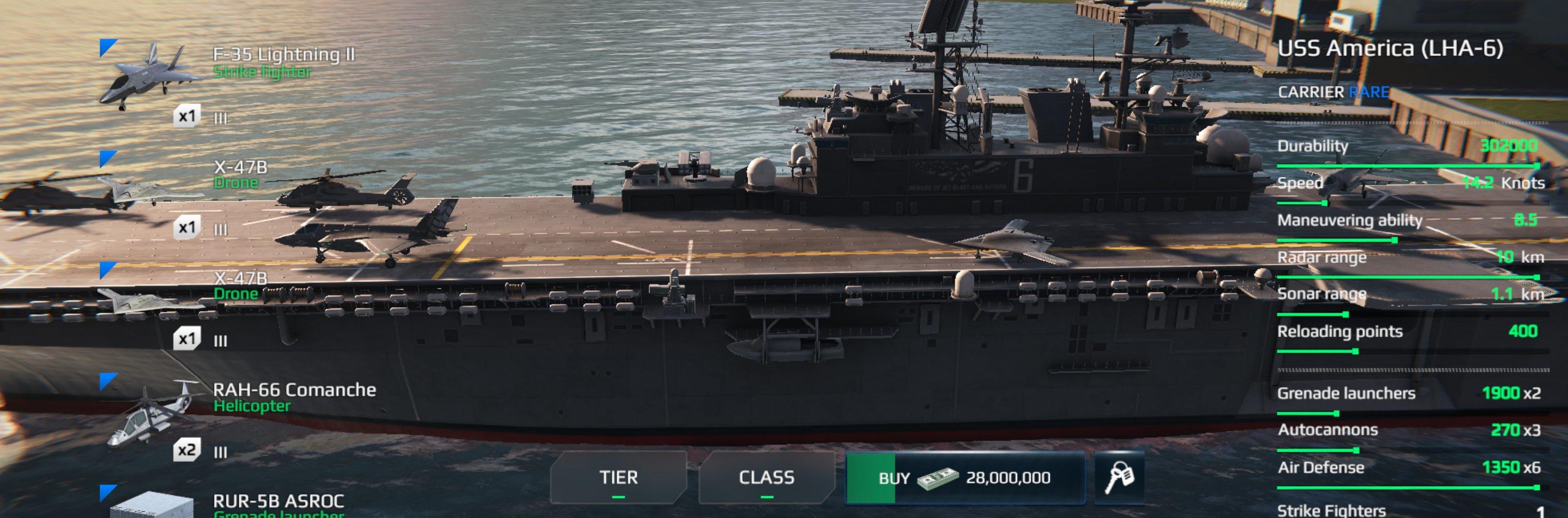This screenshot has width=1568, height=518.
Task: Click the USS America (LHA-6) title
Action: pyautogui.click(x=1390, y=48)
